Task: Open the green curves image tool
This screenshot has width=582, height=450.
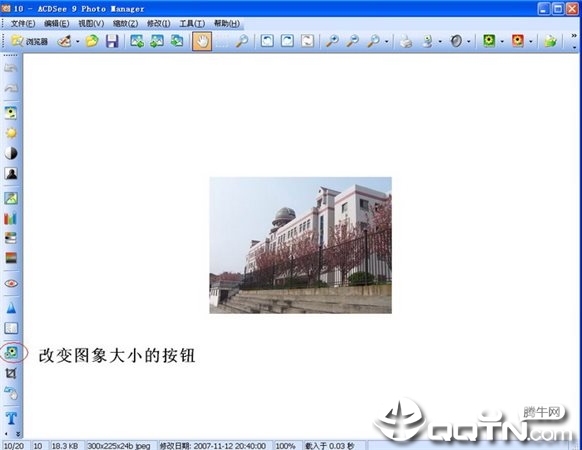Action: (x=11, y=198)
